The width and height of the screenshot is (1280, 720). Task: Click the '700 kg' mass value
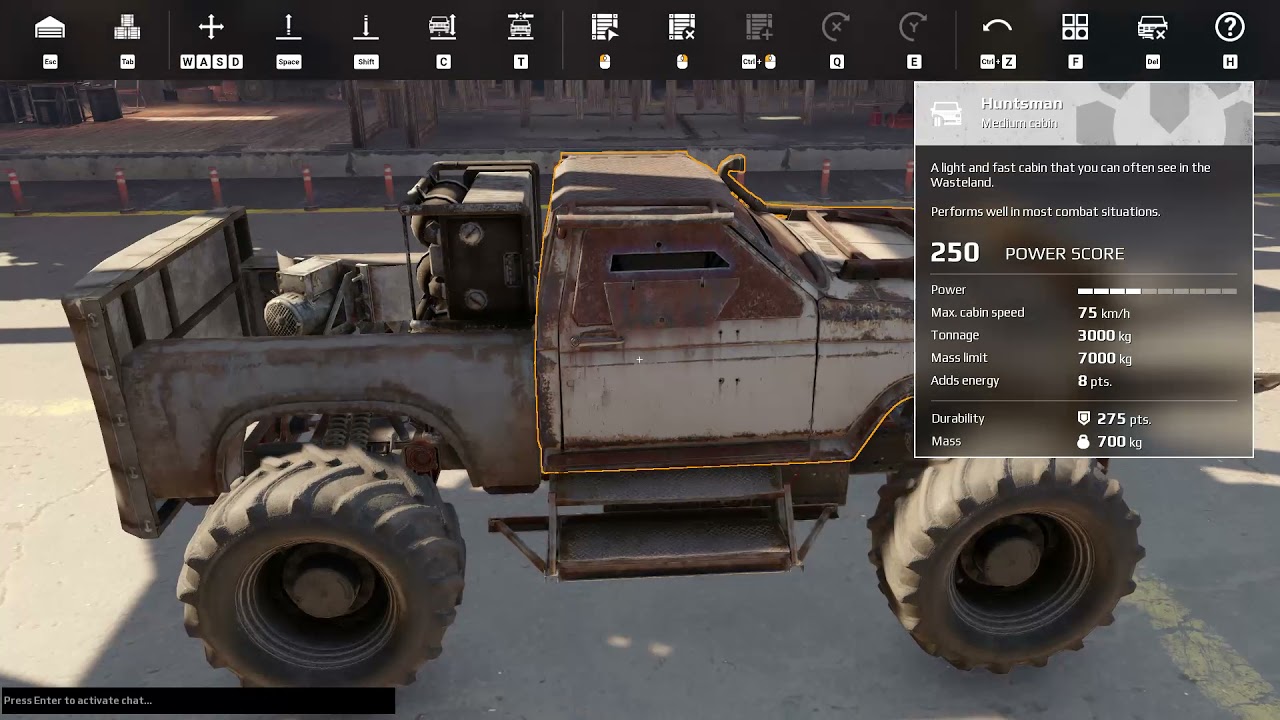[x=1119, y=441]
